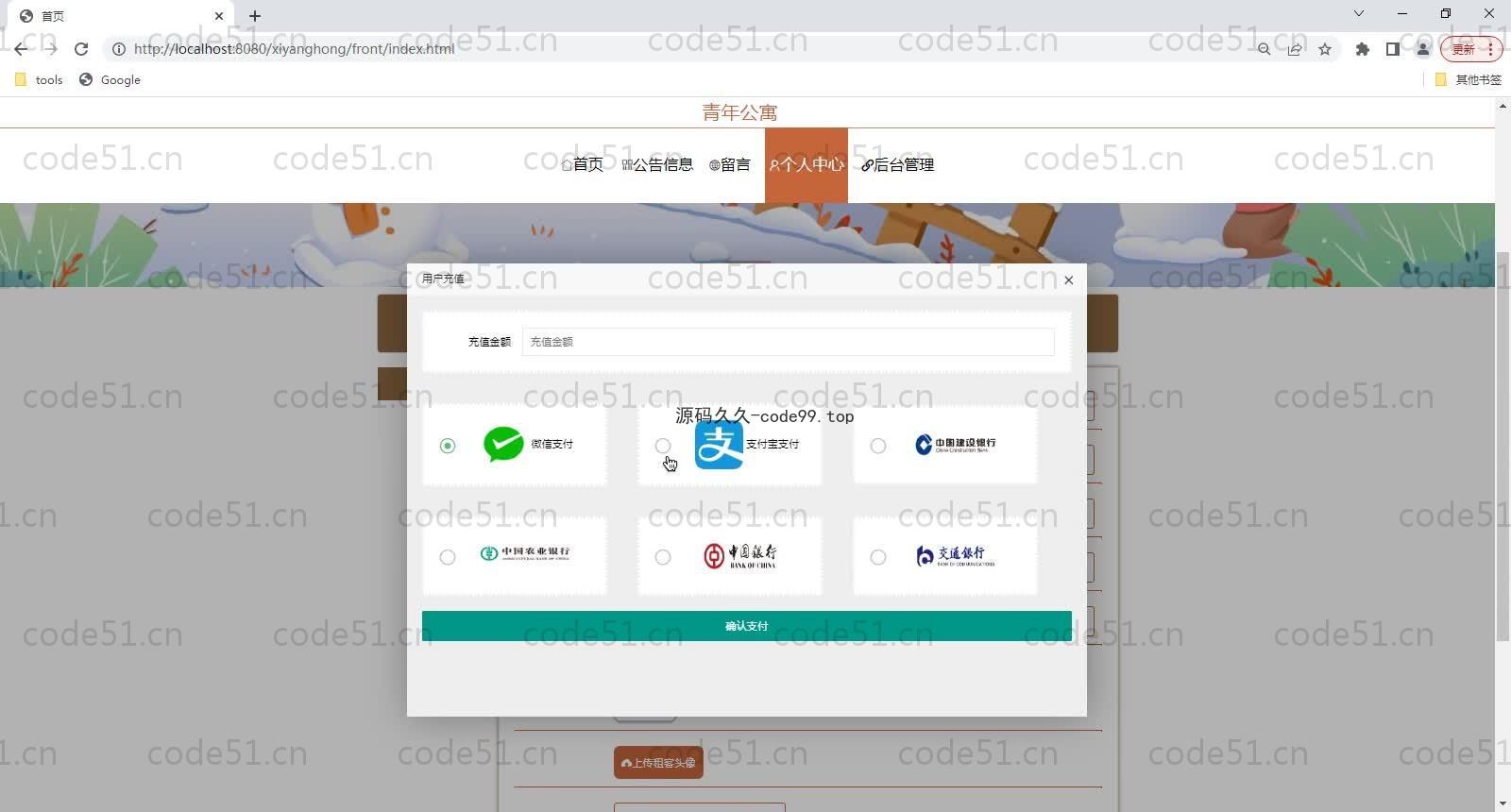Choose Agricultural Bank of China radio option
This screenshot has height=812, width=1511.
click(x=448, y=557)
